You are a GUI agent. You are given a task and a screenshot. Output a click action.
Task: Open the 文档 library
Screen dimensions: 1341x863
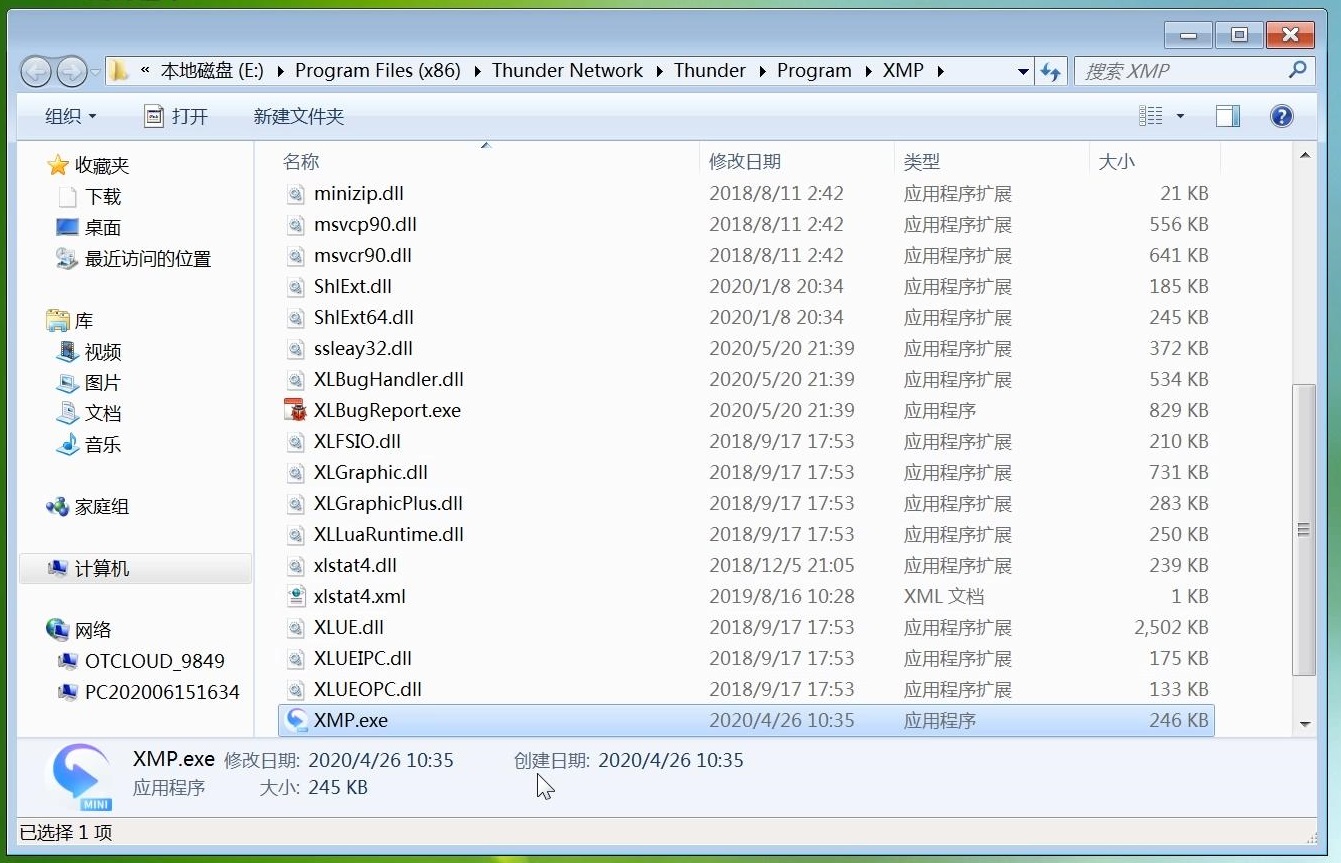pos(89,414)
